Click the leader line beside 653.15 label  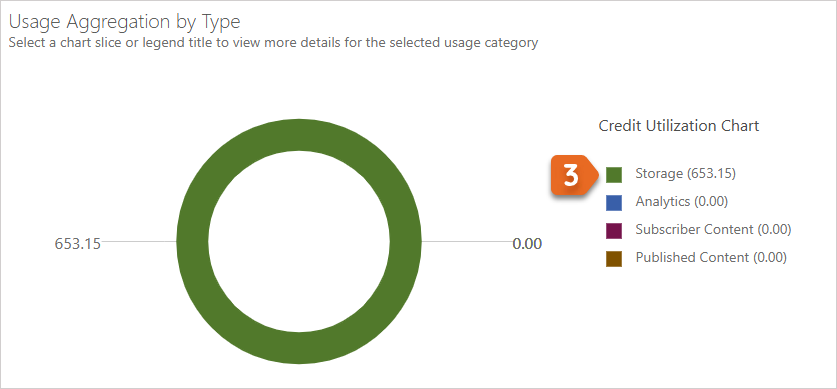pos(139,242)
